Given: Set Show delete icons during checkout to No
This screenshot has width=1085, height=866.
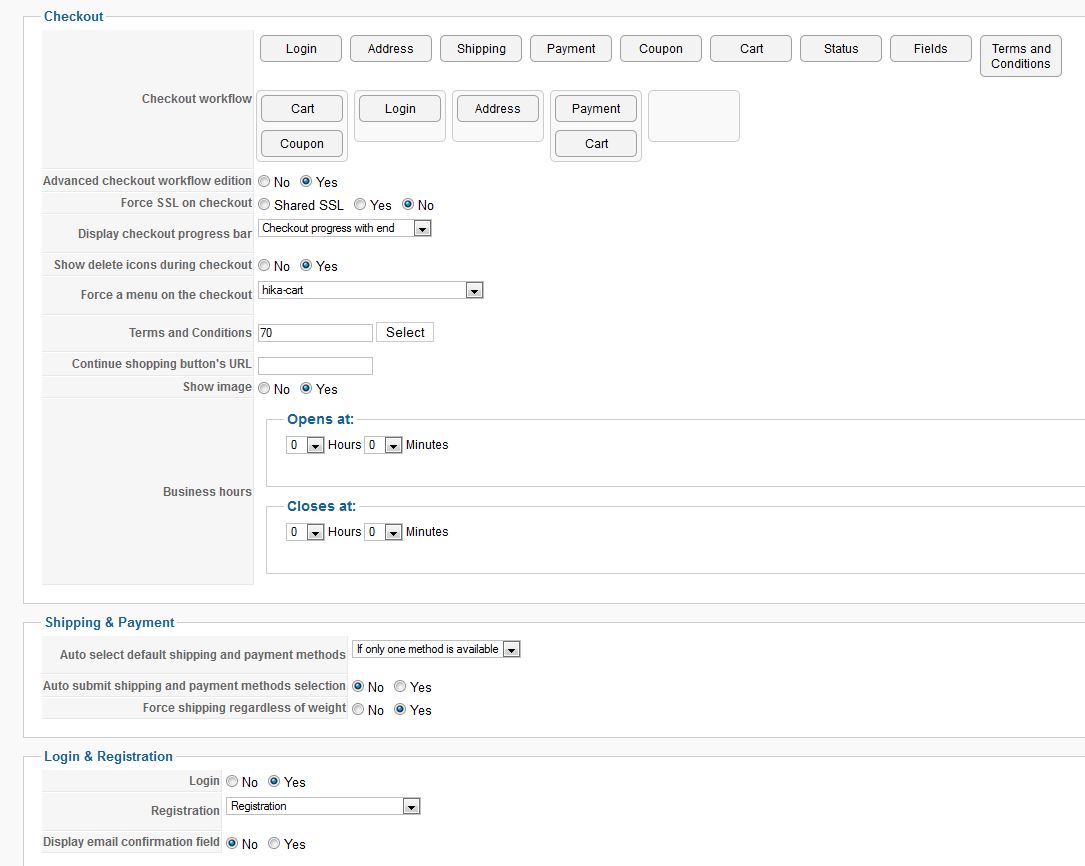Looking at the screenshot, I should pos(265,266).
